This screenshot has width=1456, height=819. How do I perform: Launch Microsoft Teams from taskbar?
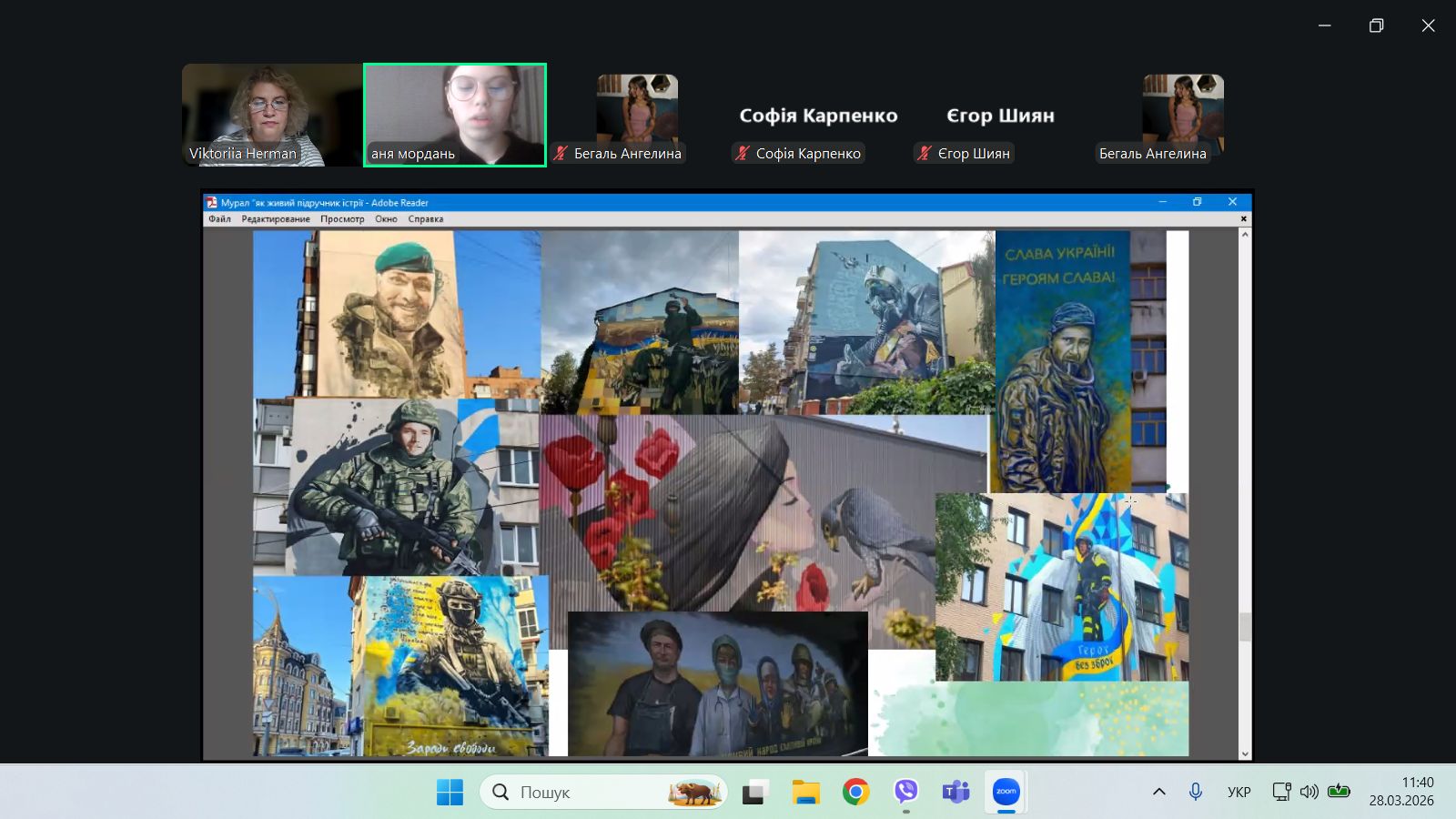pos(955,792)
